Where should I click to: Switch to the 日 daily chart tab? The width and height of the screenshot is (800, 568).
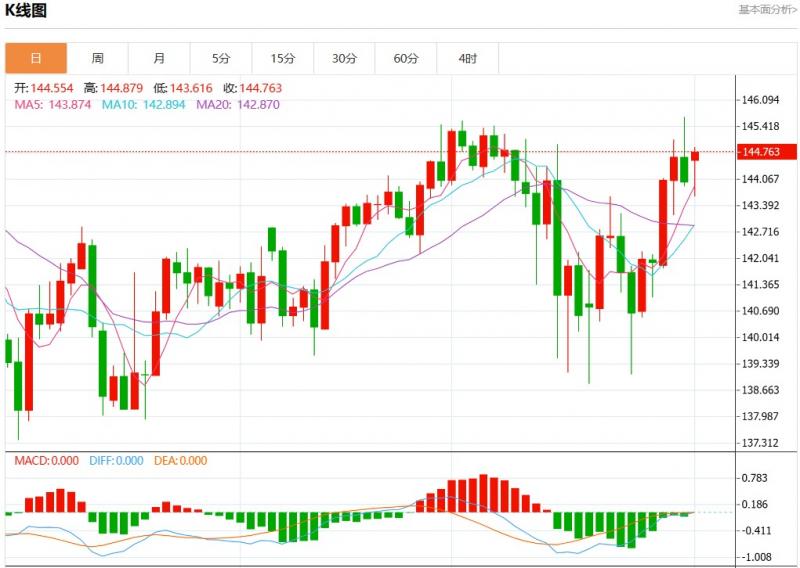pos(36,59)
